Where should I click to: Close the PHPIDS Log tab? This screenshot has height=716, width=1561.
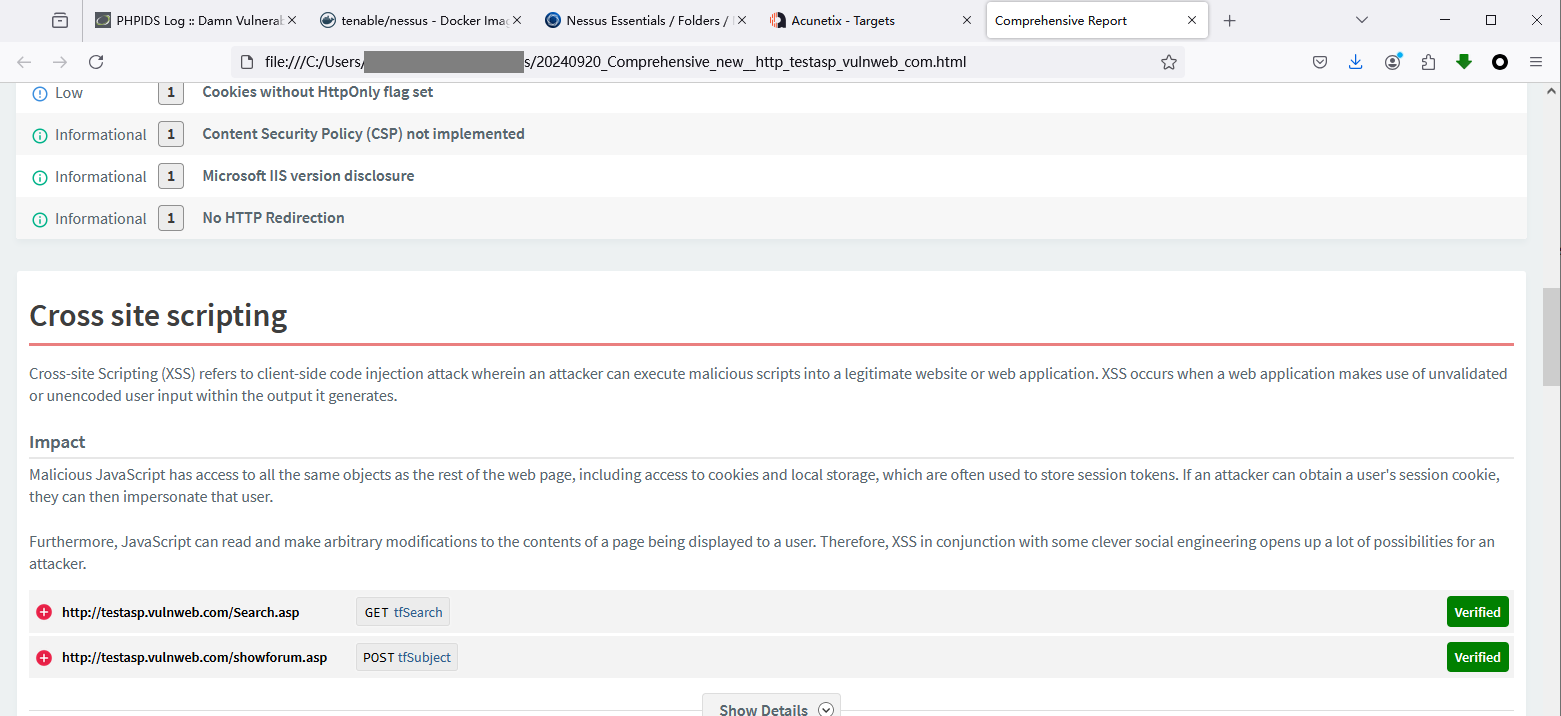pyautogui.click(x=292, y=20)
